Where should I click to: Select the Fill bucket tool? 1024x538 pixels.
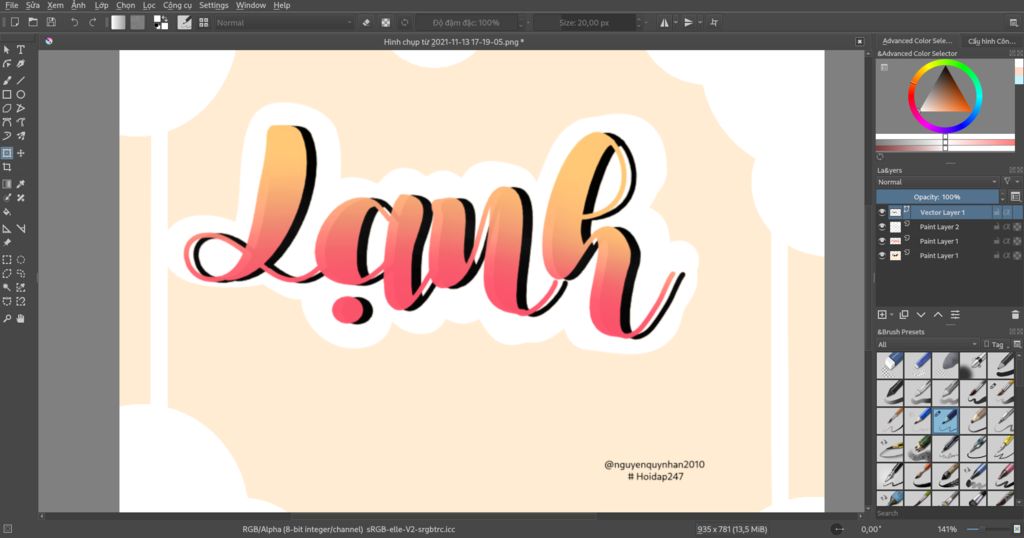(7, 212)
